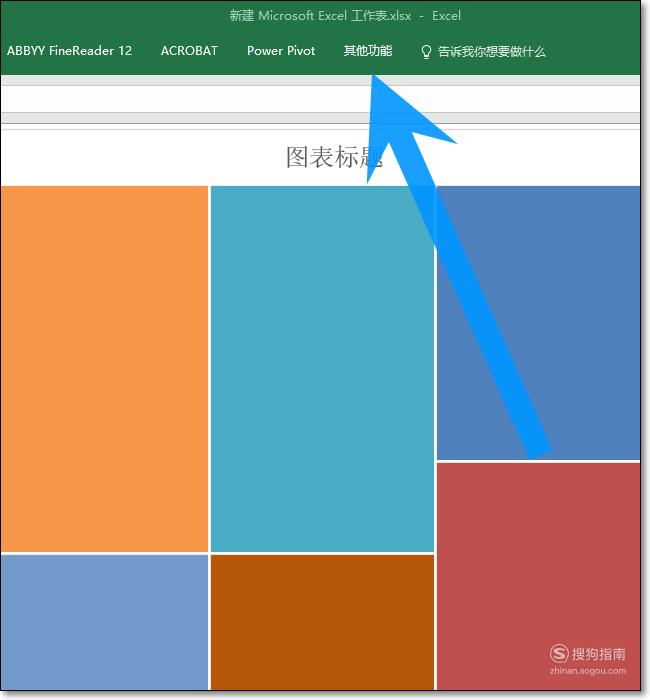The image size is (650, 700).
Task: Click the lightbulb Tell Me icon
Action: click(x=426, y=52)
